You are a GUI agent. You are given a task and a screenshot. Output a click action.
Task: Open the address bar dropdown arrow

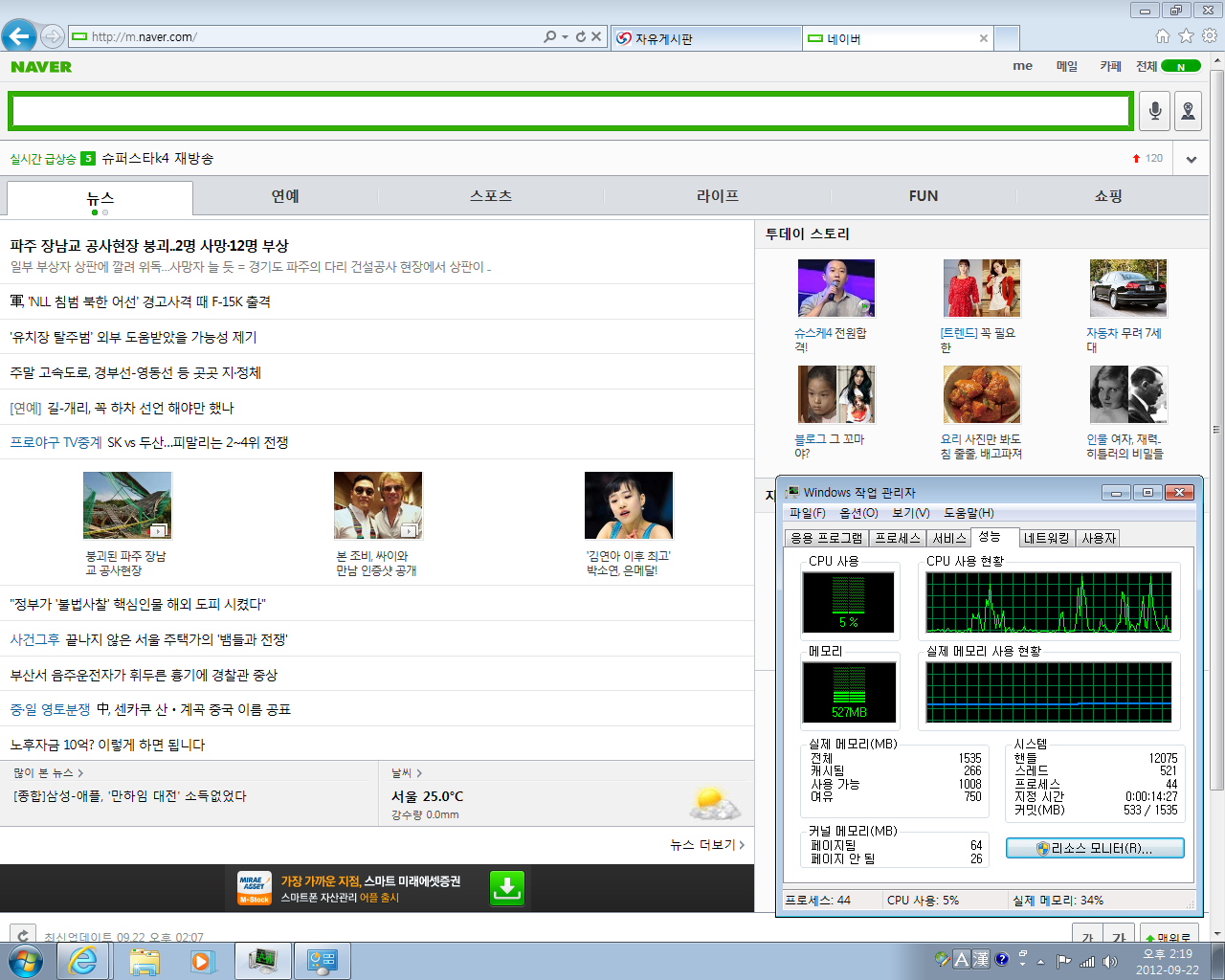[565, 36]
